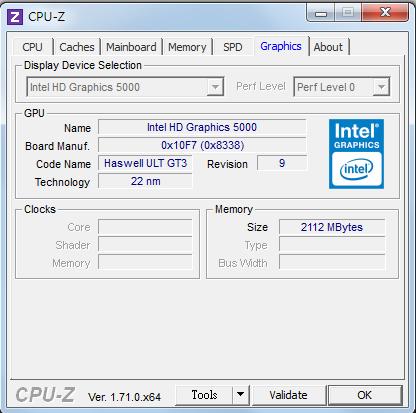Viewport: 416px width, 413px height.
Task: Click the Board Manuf. value 0x10F7 (0x8338)
Action: click(202, 145)
